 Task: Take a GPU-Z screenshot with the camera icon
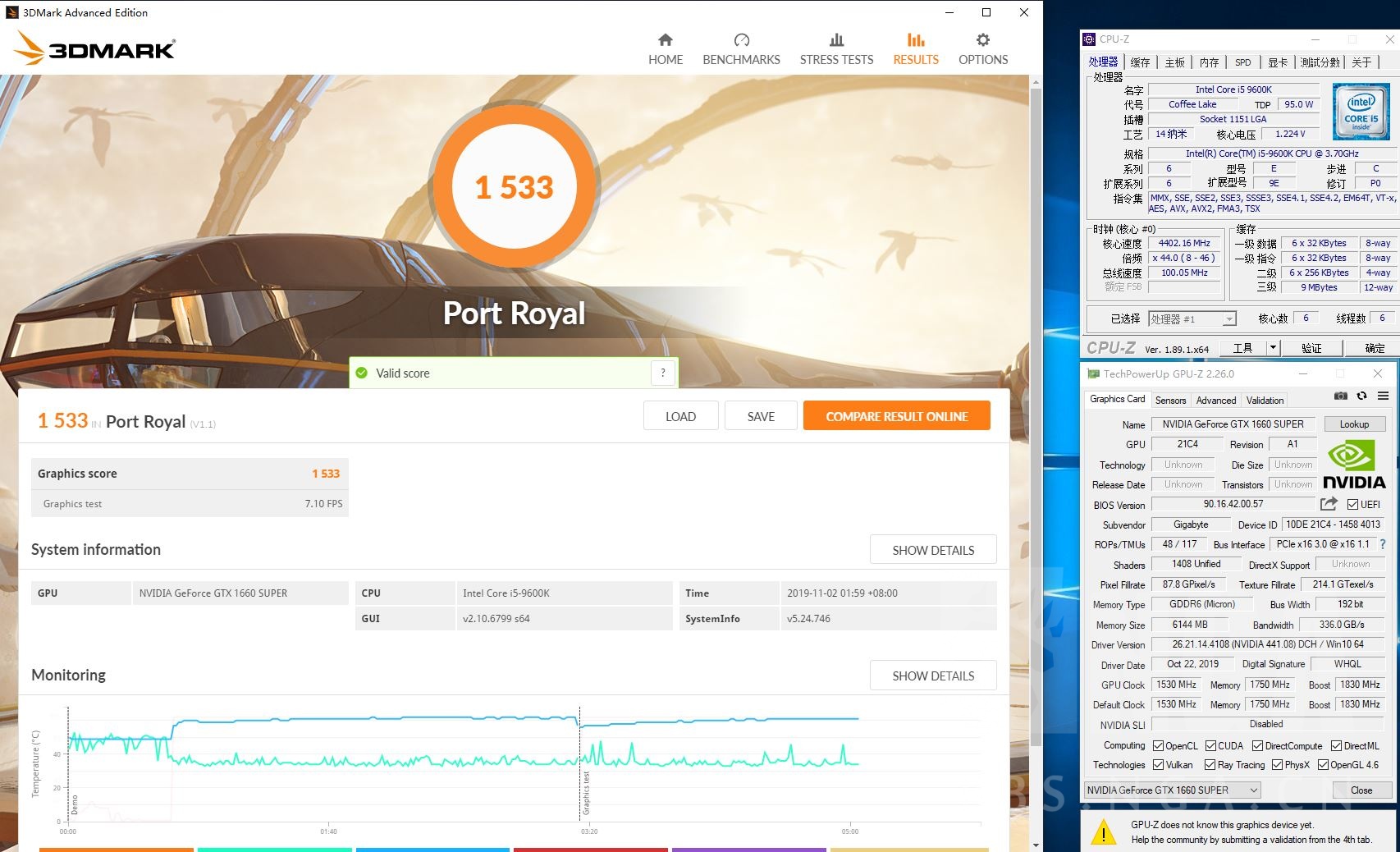click(1340, 396)
